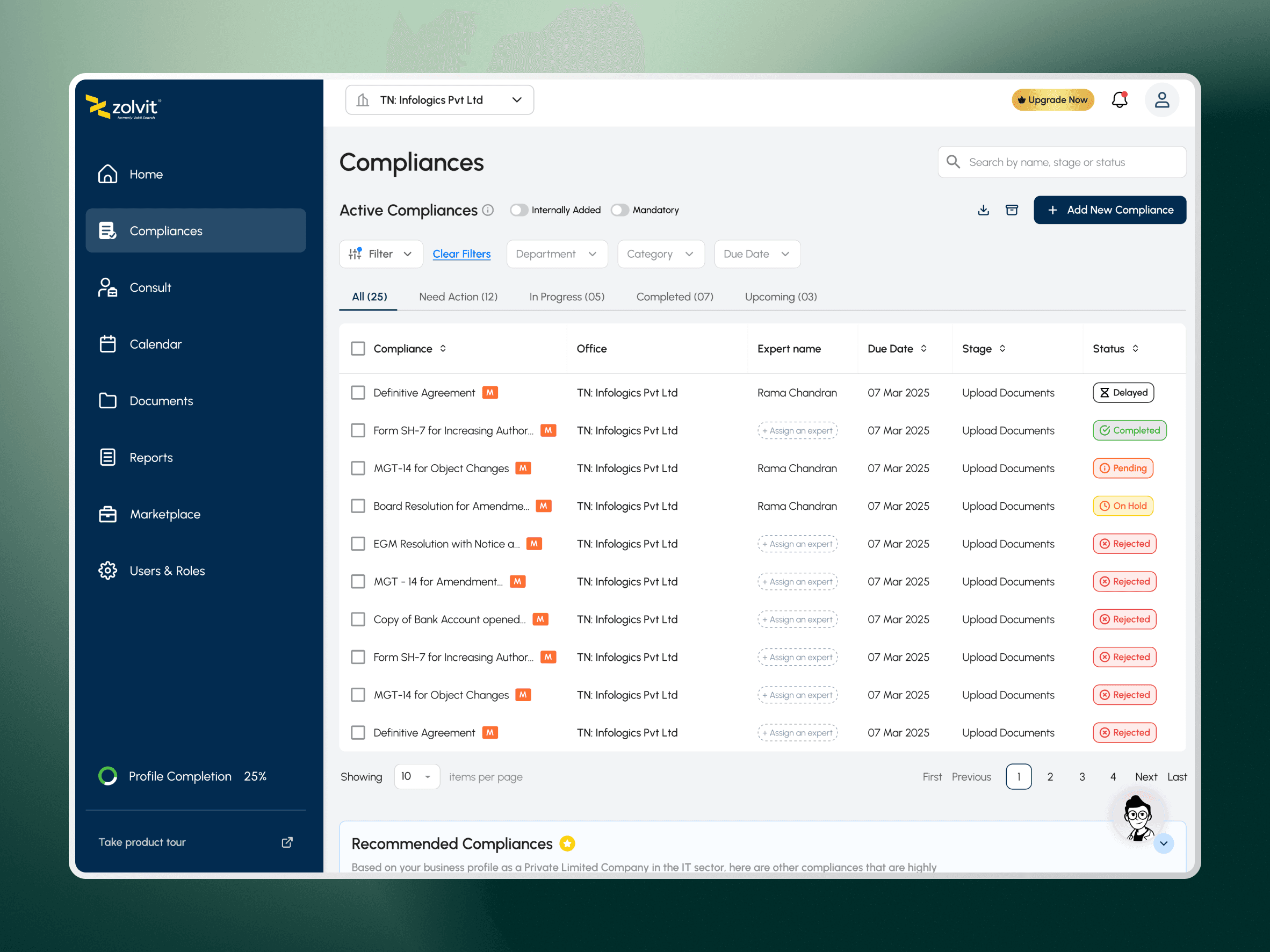Viewport: 1270px width, 952px height.
Task: Enable the Internally Added toggle
Action: (x=518, y=210)
